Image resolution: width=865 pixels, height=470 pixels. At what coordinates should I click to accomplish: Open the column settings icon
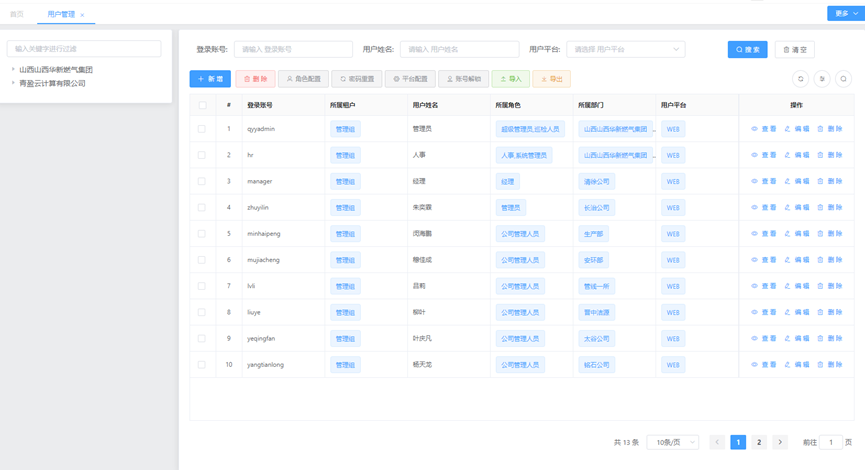822,79
